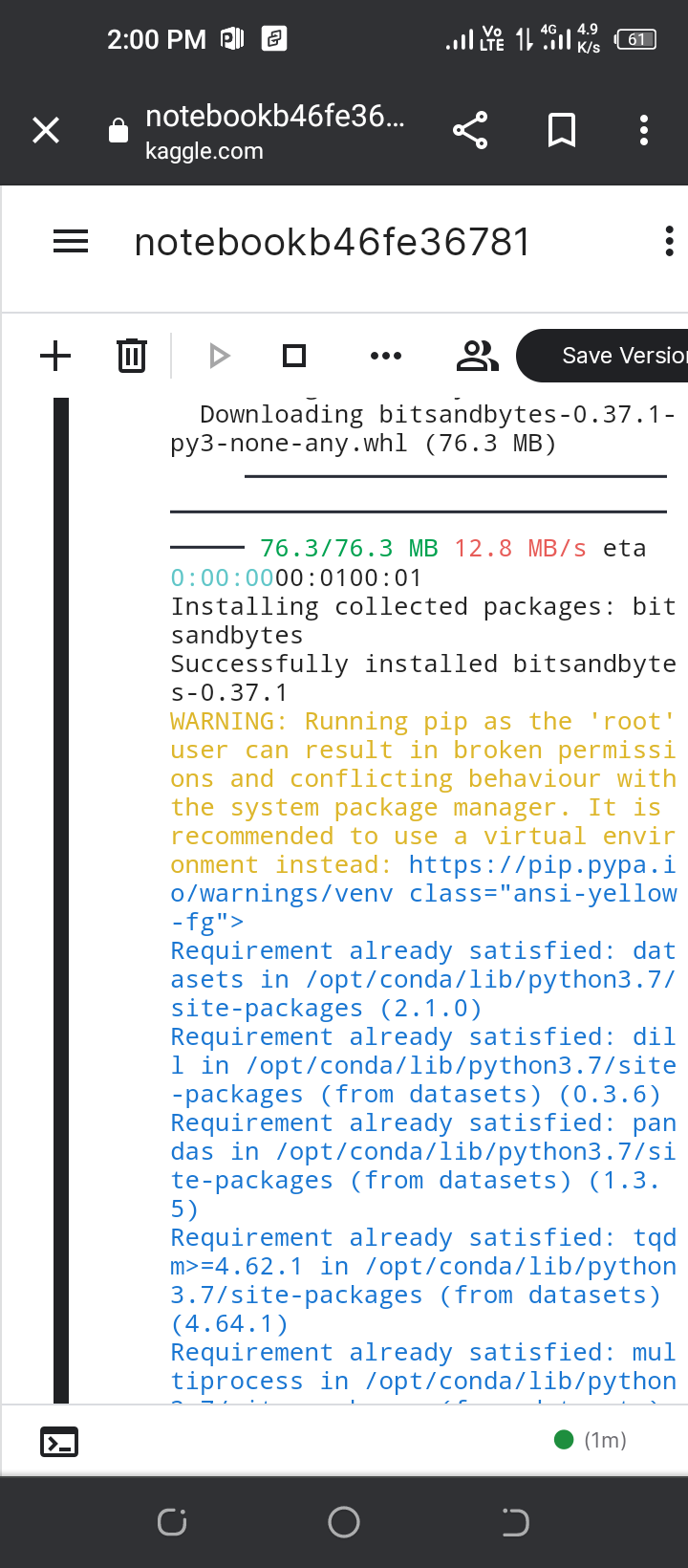Image resolution: width=688 pixels, height=1568 pixels.
Task: Stop execution with the square icon
Action: click(x=293, y=356)
